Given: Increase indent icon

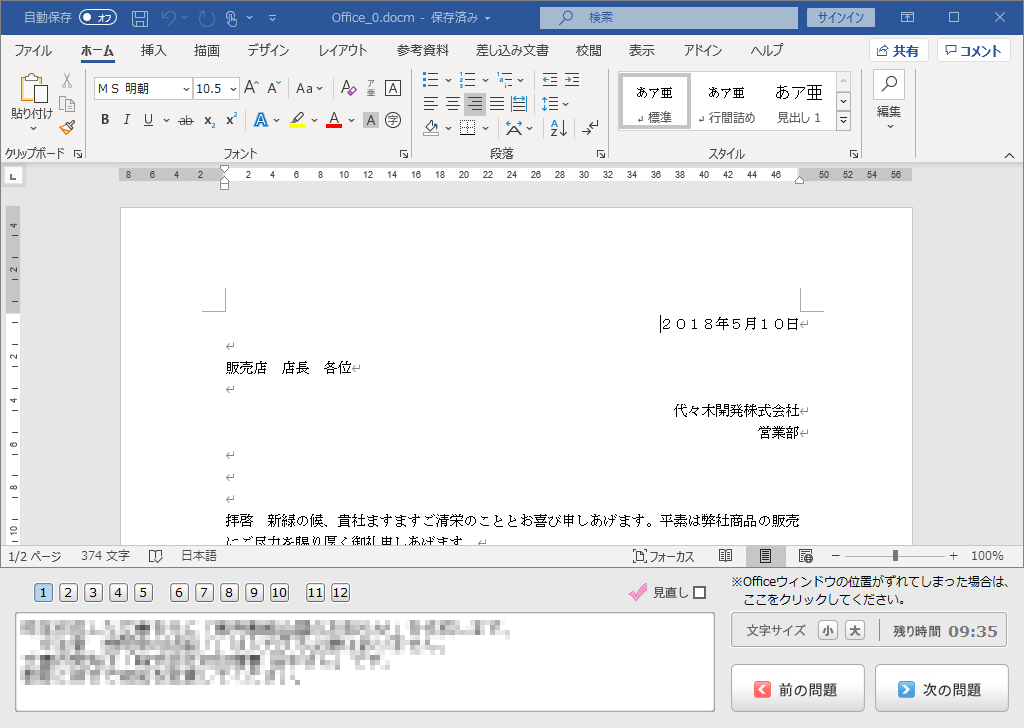Looking at the screenshot, I should tap(572, 80).
